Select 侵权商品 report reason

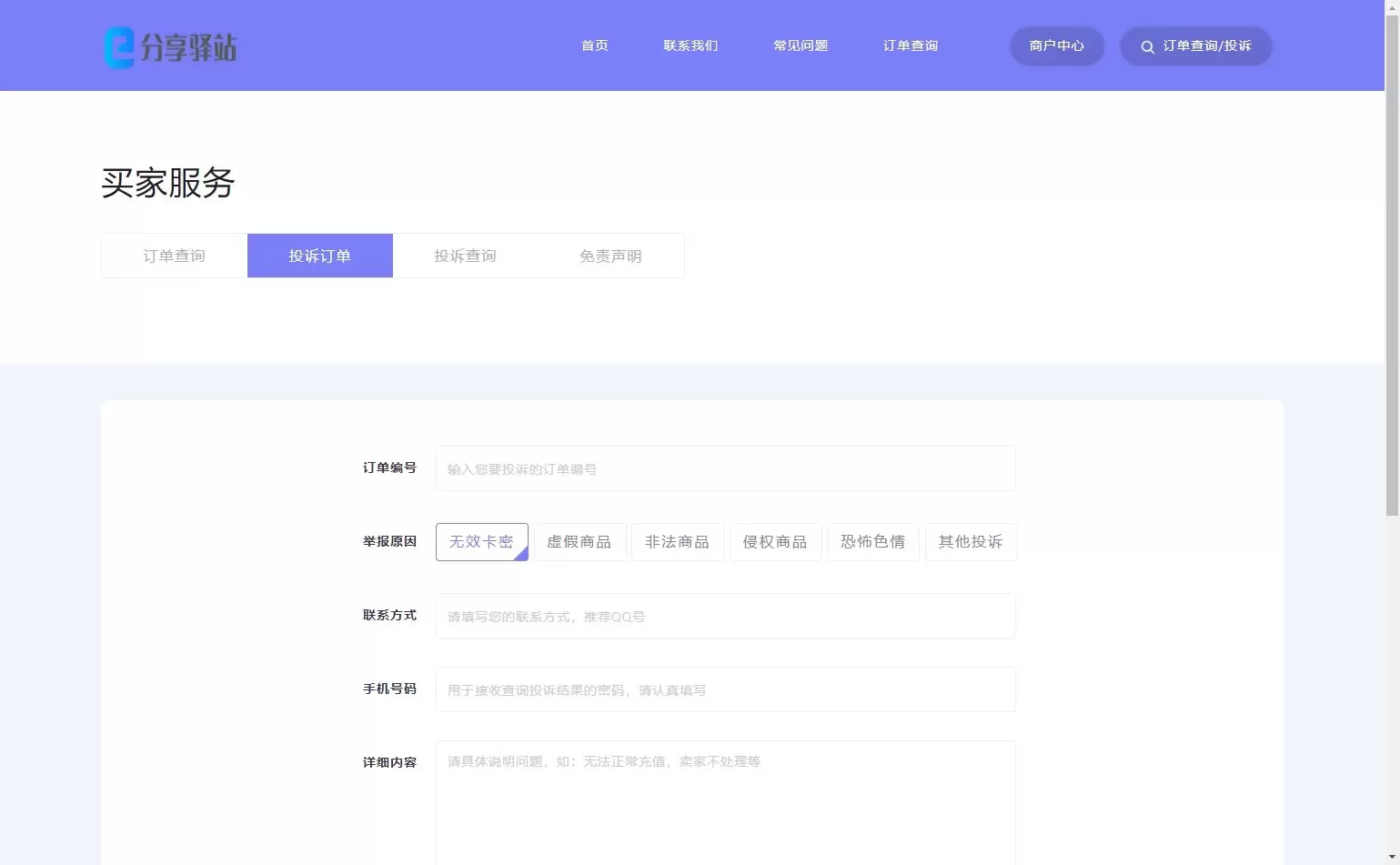tap(776, 542)
